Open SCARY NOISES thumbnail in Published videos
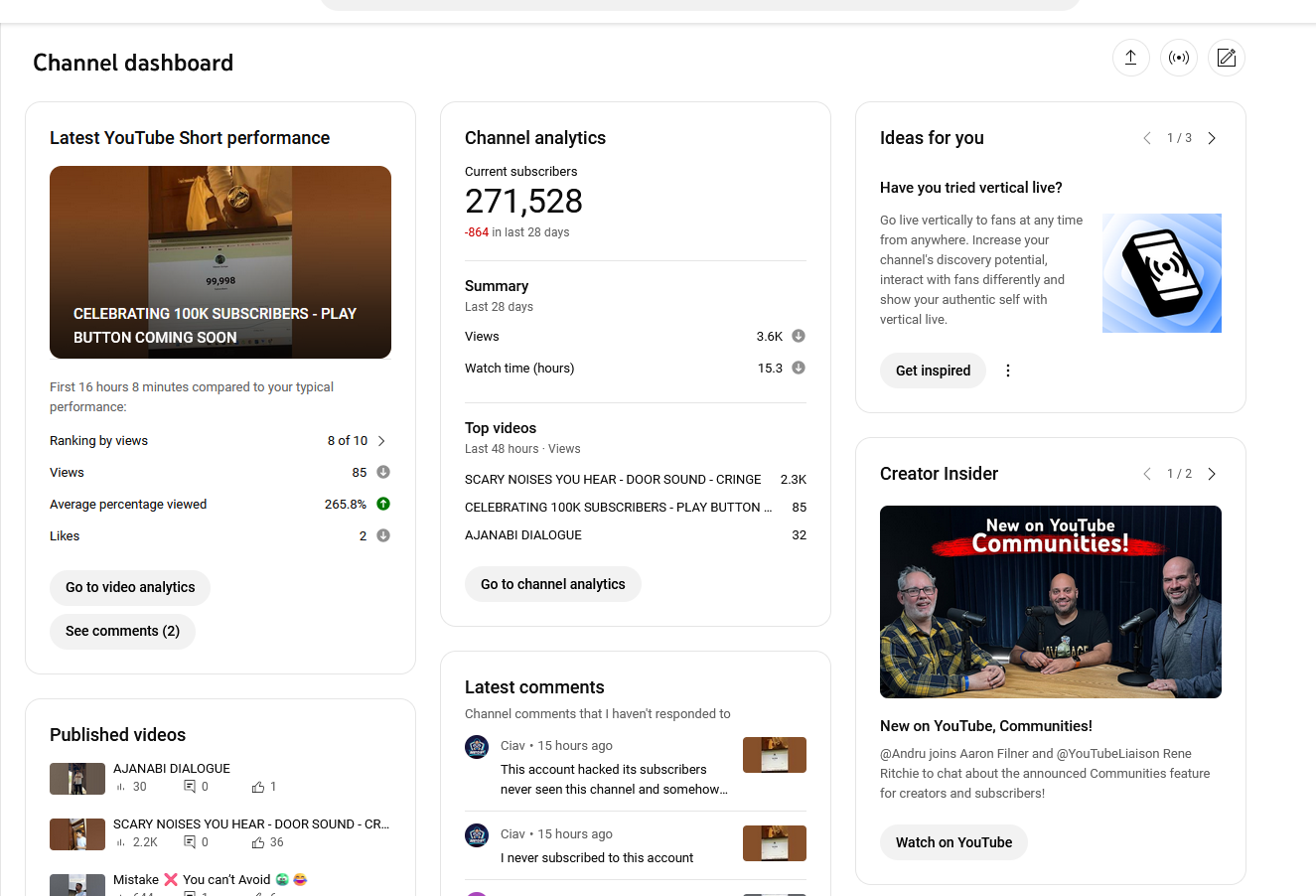The height and width of the screenshot is (896, 1316). point(77,834)
